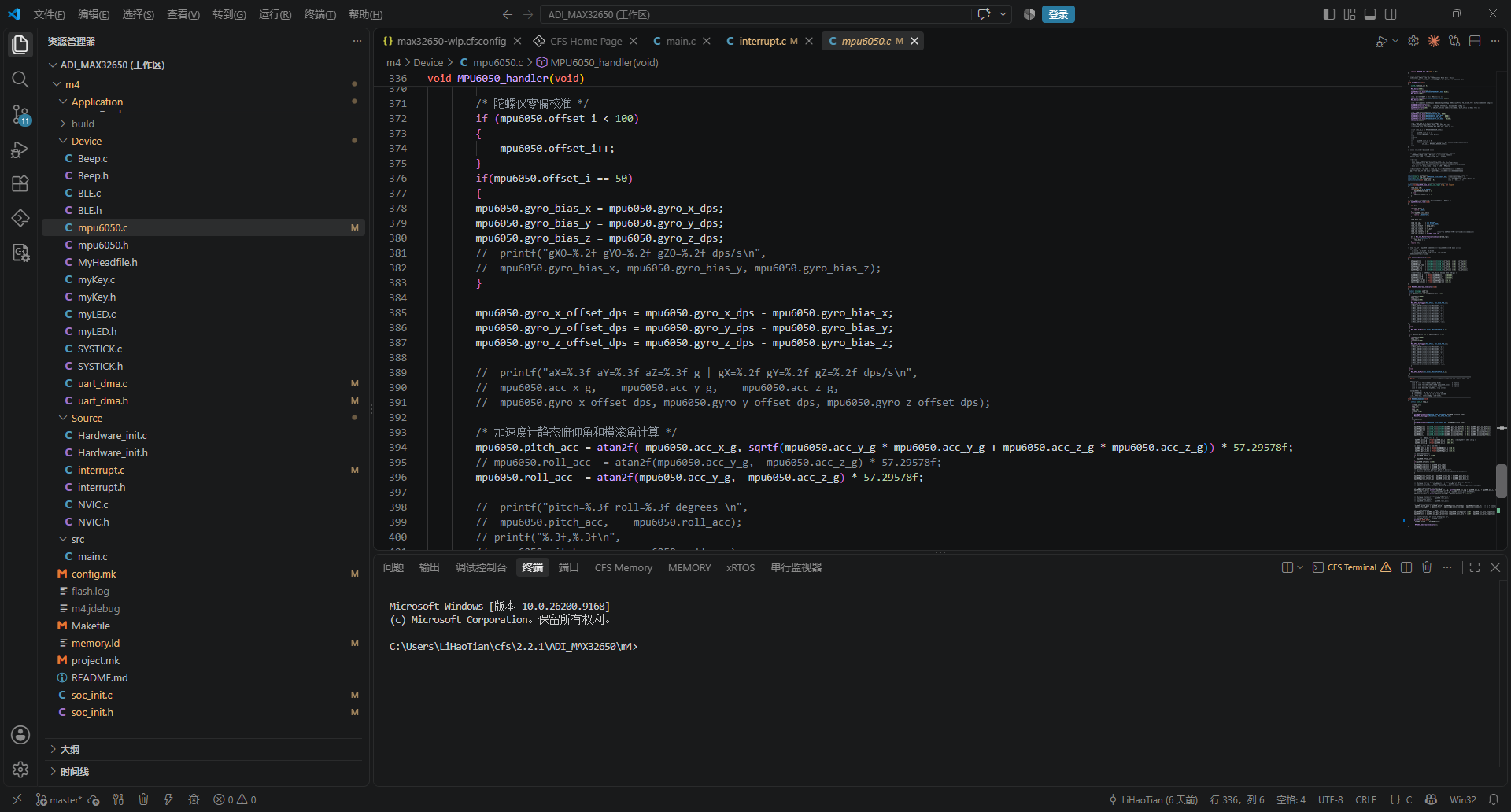Open Run and Debug view
1511x812 pixels.
20,149
